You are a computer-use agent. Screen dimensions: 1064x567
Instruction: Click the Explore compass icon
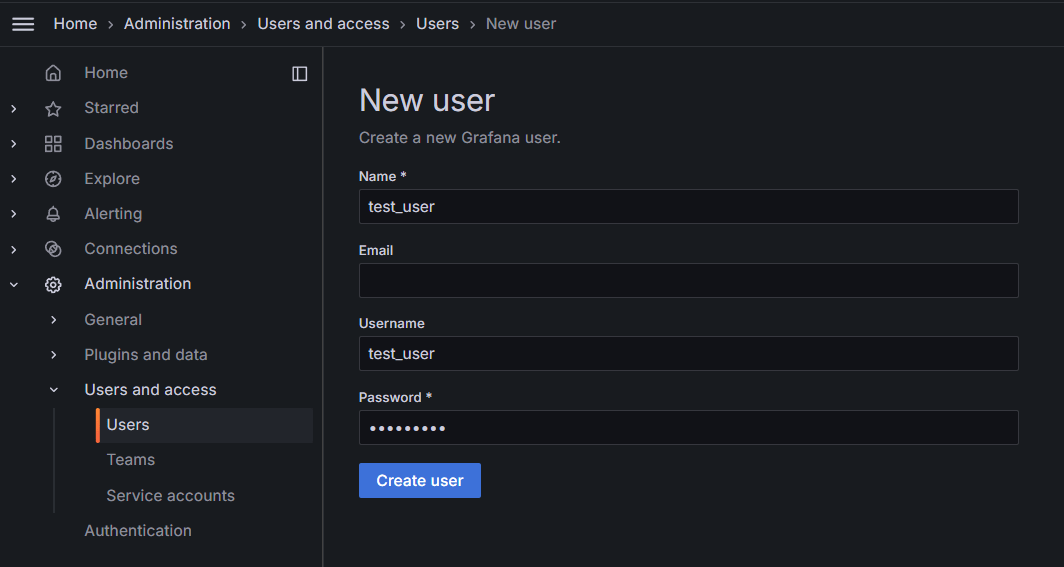tap(53, 179)
